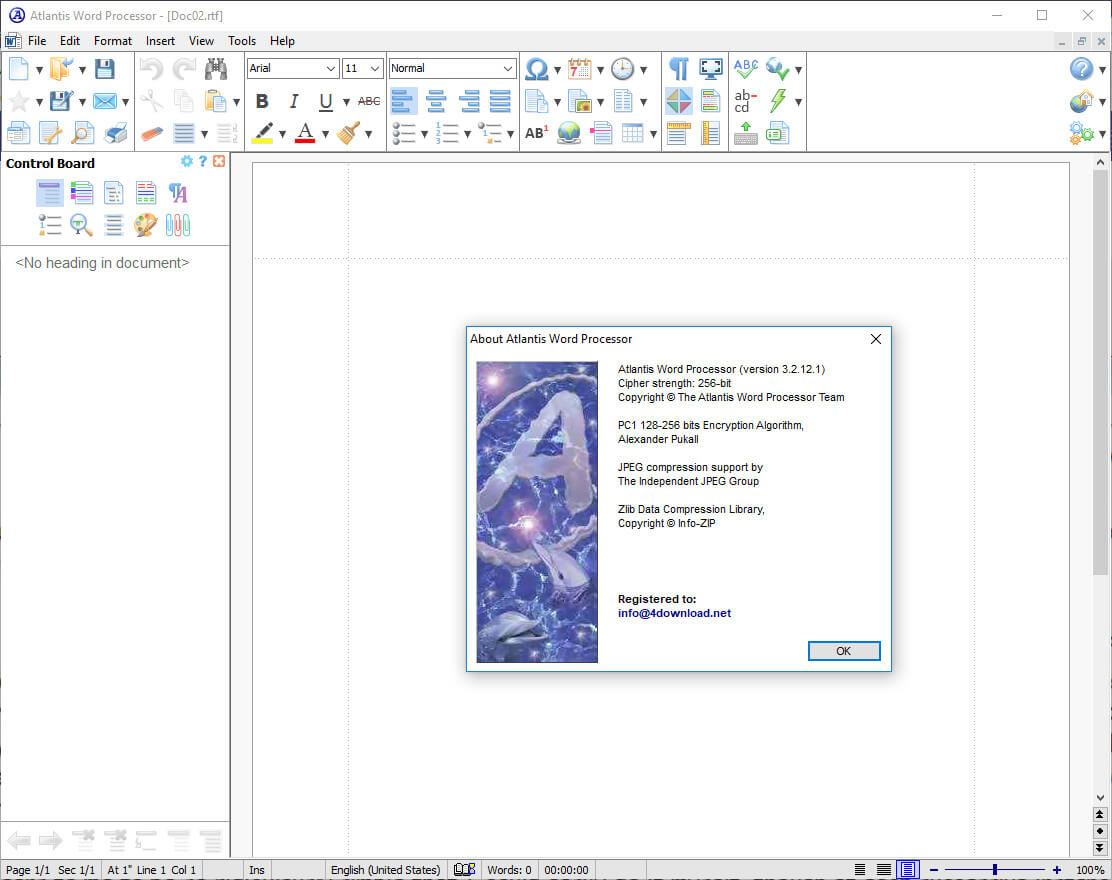Click the Send by email envelope icon
1112x880 pixels.
(104, 101)
